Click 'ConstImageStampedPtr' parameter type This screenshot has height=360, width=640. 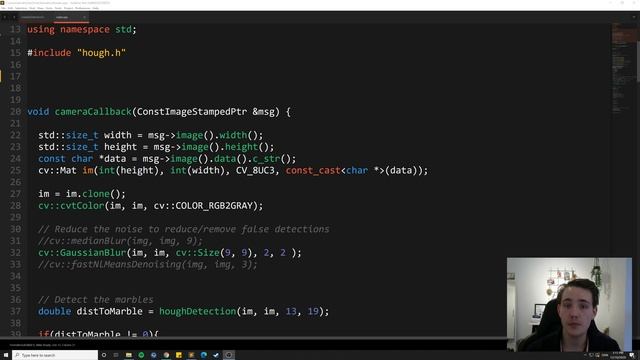pyautogui.click(x=192, y=111)
